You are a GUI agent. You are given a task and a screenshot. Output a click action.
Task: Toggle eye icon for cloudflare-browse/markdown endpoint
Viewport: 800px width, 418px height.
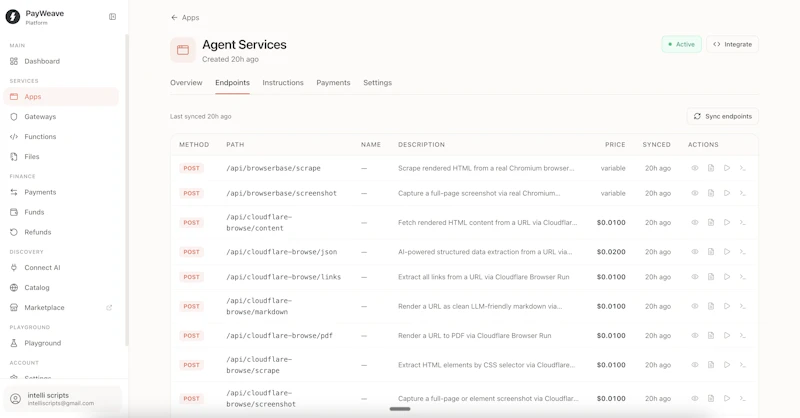(695, 306)
